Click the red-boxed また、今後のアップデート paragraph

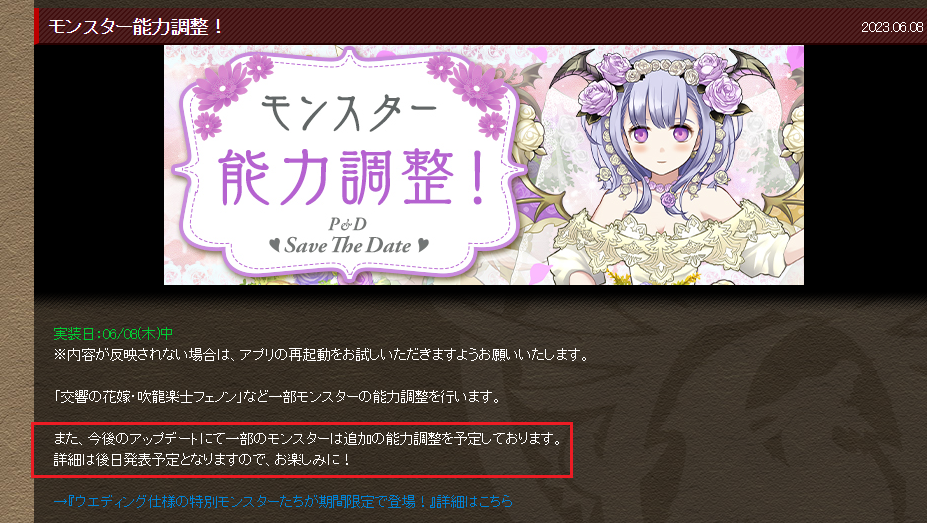click(302, 450)
